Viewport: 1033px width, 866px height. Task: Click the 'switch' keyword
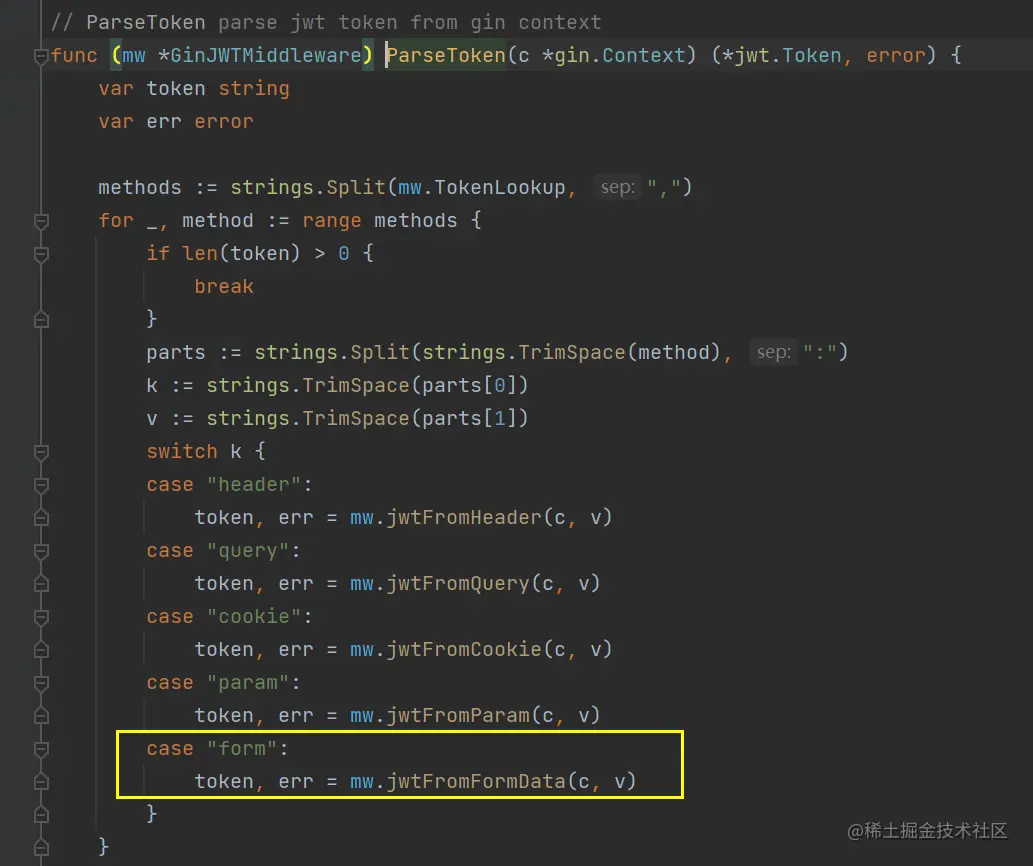point(182,451)
